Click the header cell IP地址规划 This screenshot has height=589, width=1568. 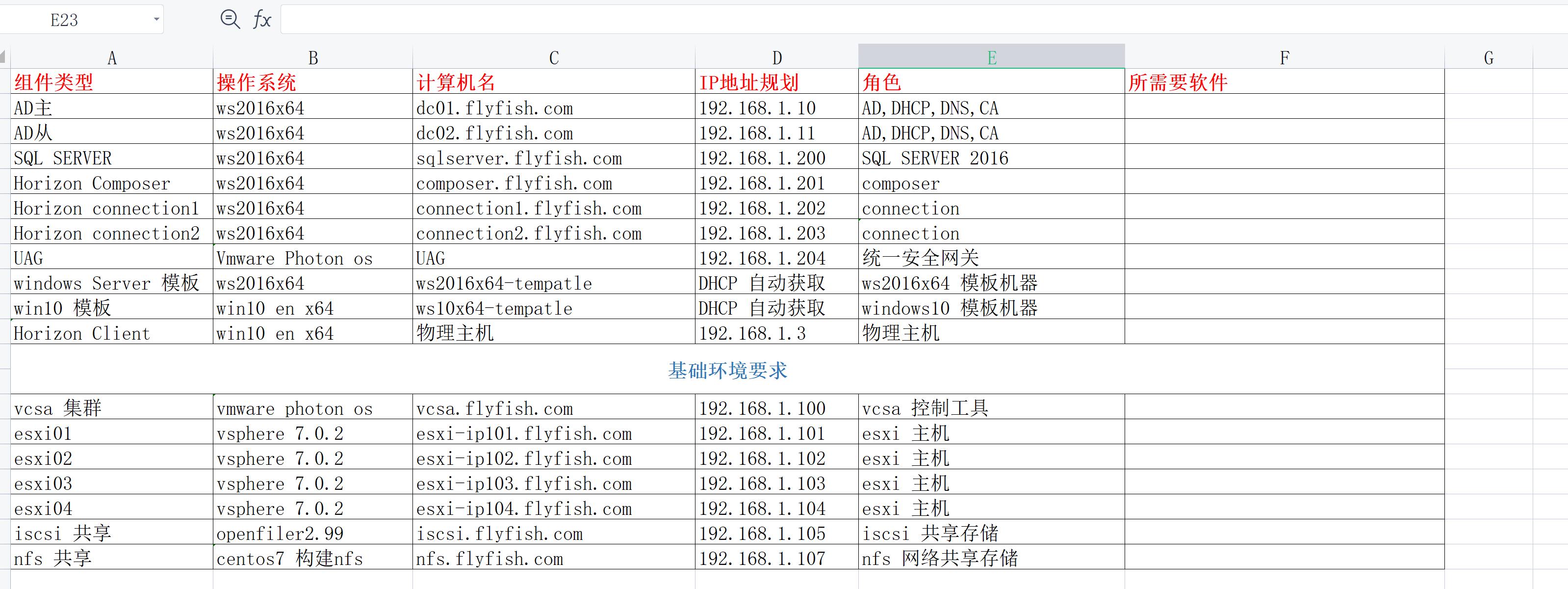tap(777, 81)
